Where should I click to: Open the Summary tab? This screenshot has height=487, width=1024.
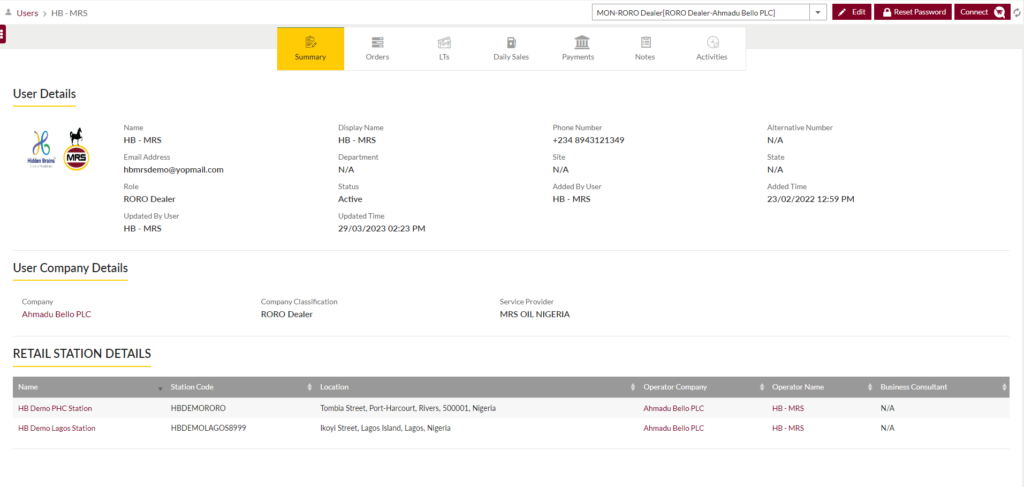pos(310,49)
